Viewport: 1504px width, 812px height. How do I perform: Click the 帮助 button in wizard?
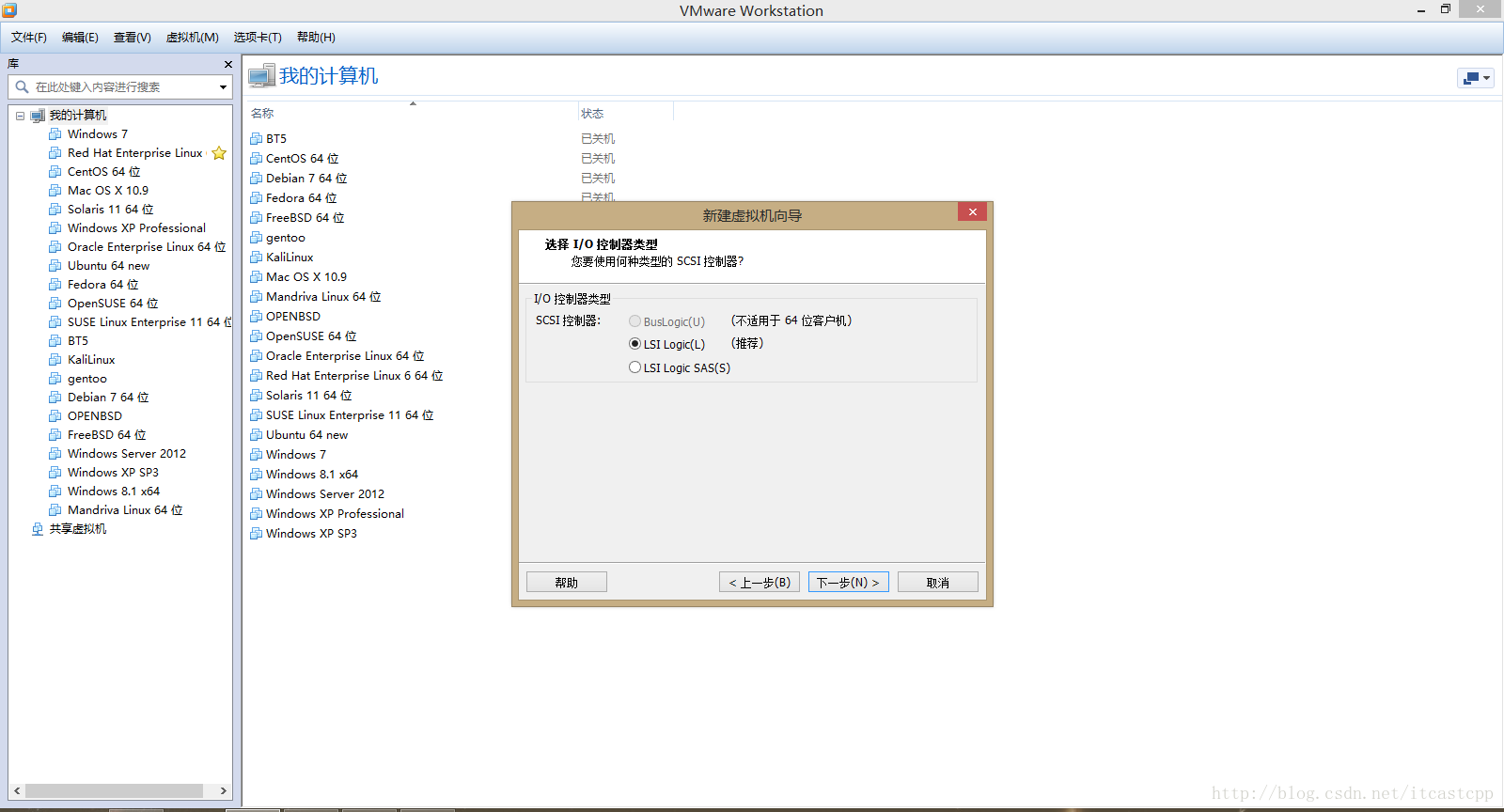(567, 583)
